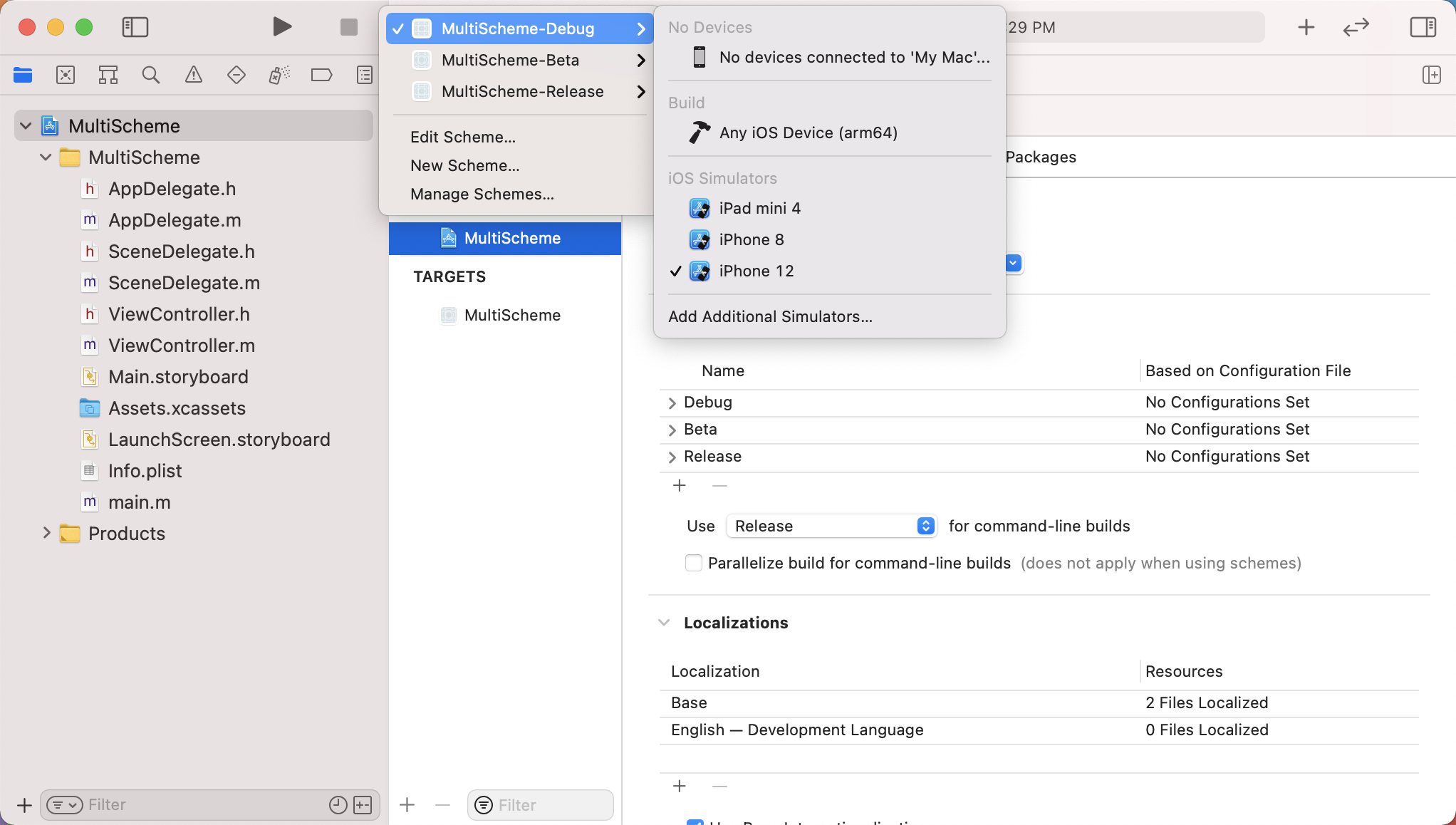Click the code review arrows icon
The width and height of the screenshot is (1456, 825).
(x=1356, y=27)
